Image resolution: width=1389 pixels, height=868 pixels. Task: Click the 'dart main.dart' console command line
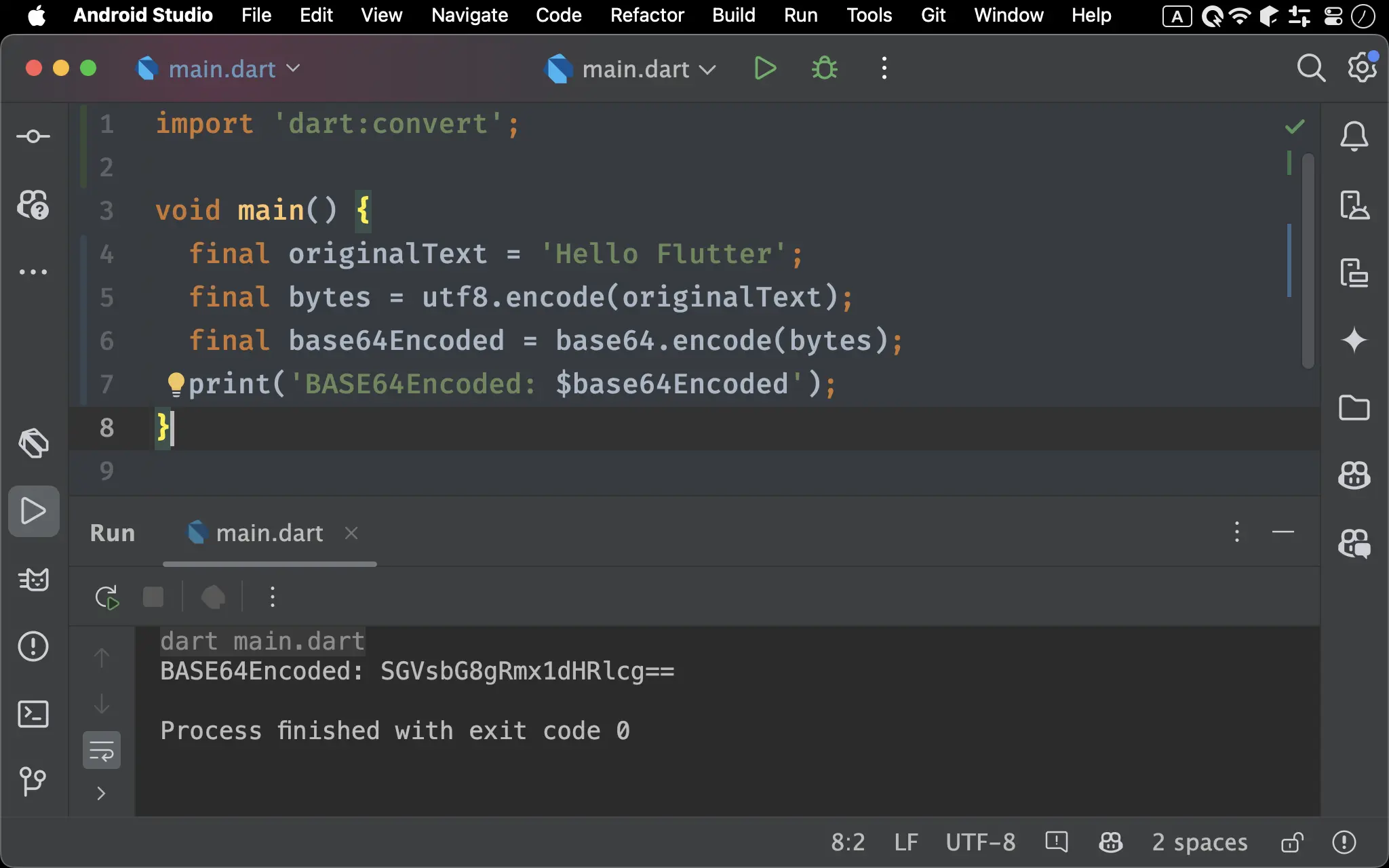coord(262,642)
